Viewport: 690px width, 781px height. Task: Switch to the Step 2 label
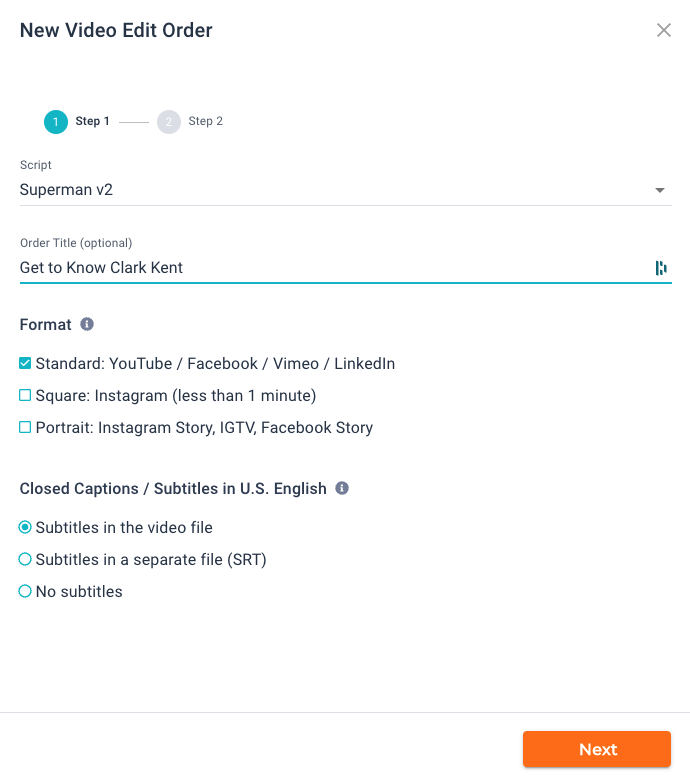click(205, 121)
